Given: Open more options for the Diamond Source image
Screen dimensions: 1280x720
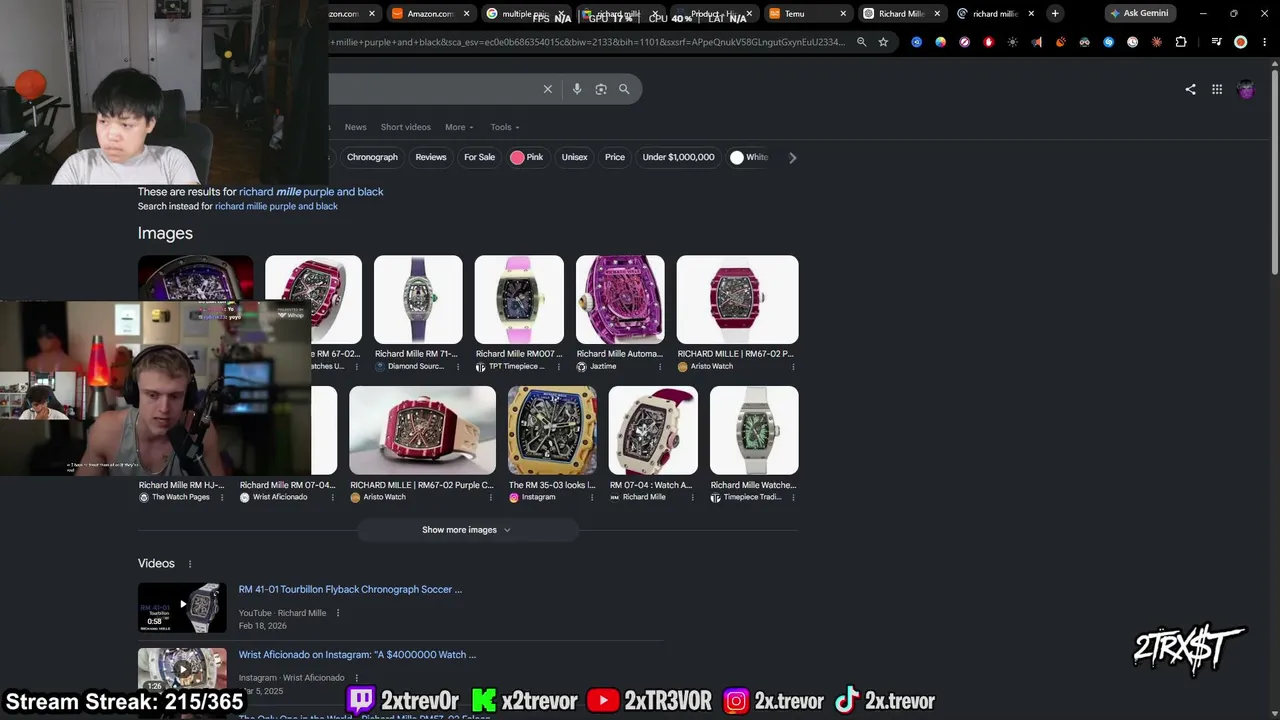Looking at the screenshot, I should coord(458,367).
